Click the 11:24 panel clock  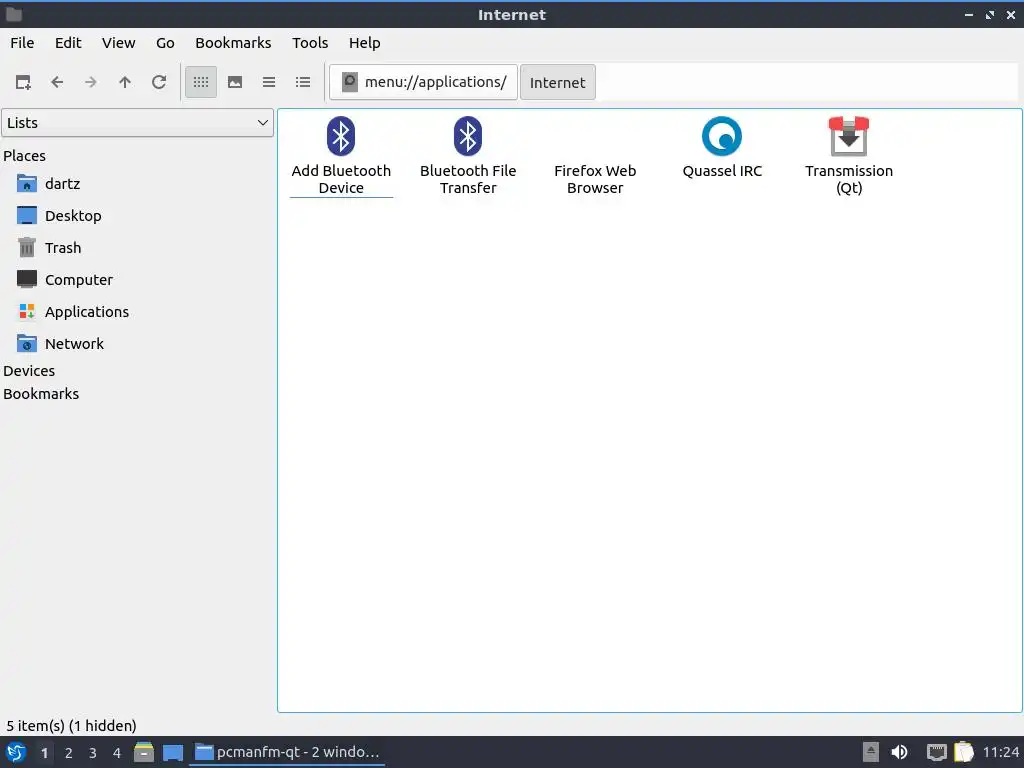tap(1000, 752)
